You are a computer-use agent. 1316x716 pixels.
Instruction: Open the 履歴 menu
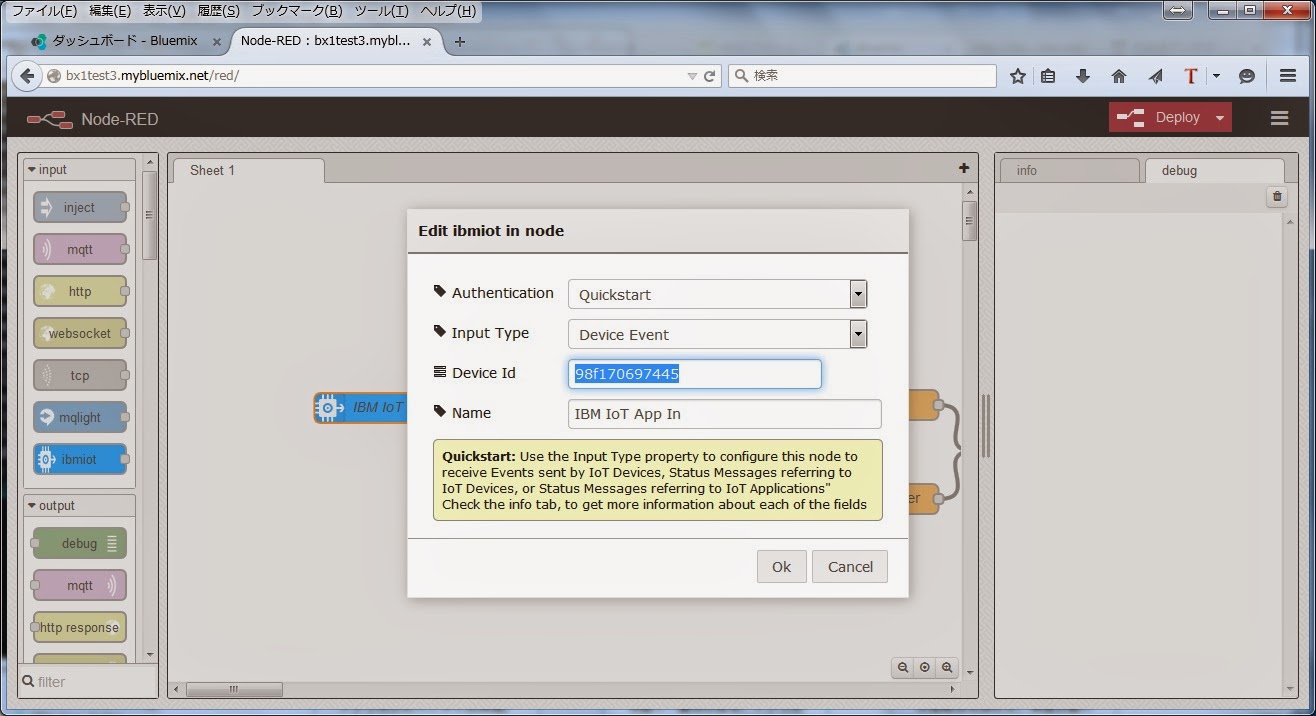click(x=218, y=11)
